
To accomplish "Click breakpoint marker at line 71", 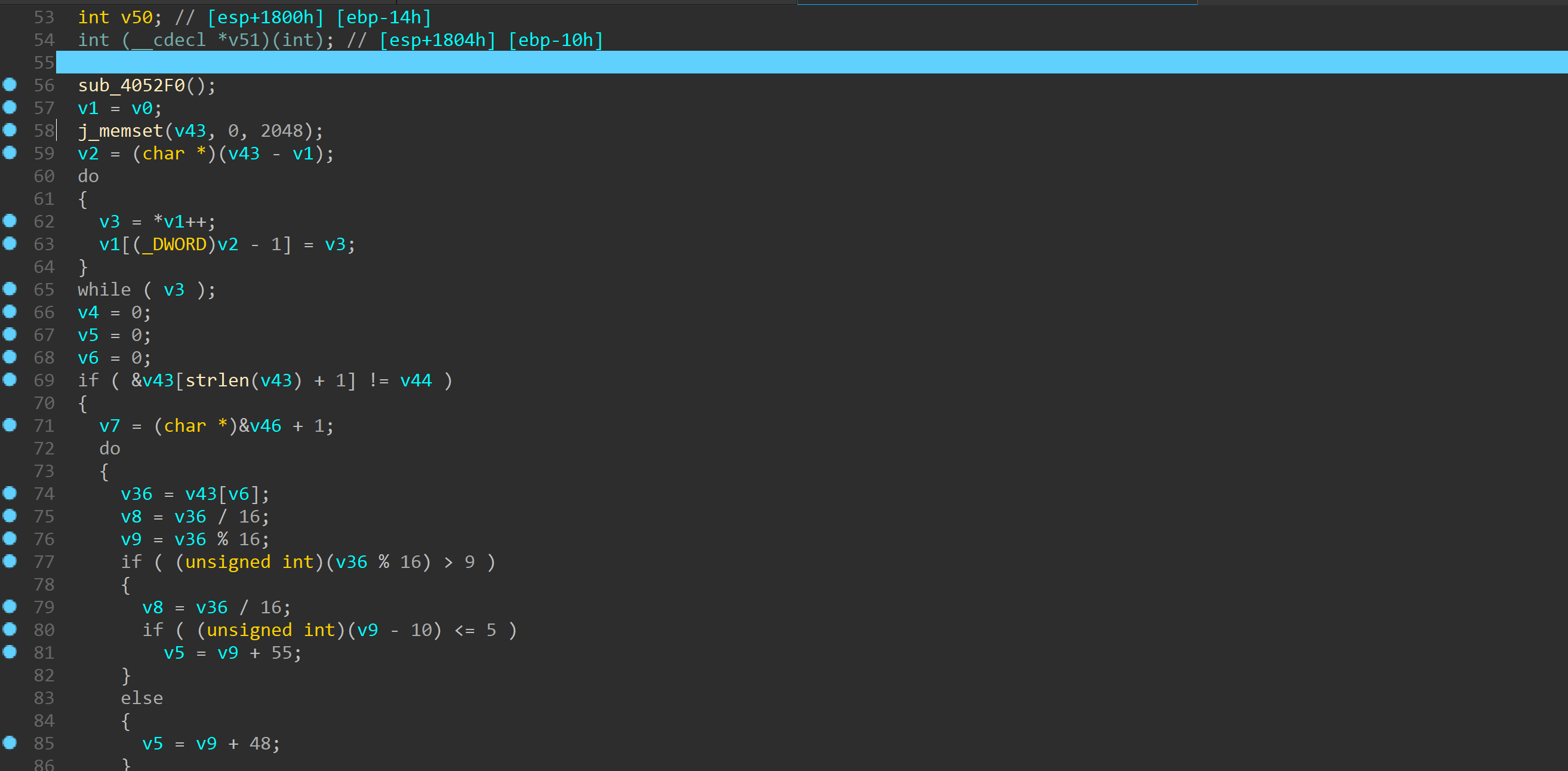I will click(10, 425).
